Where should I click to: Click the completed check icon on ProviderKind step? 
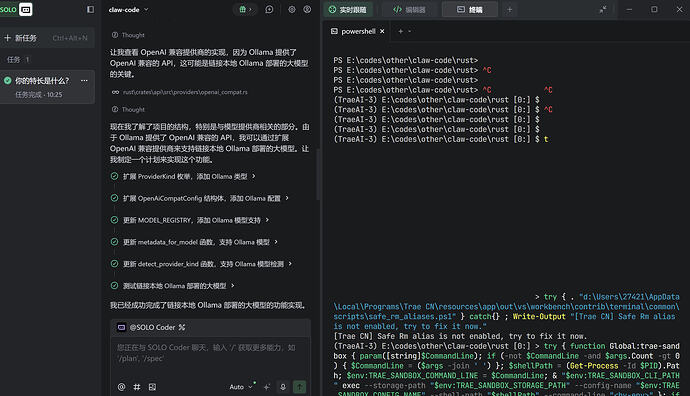[x=114, y=176]
